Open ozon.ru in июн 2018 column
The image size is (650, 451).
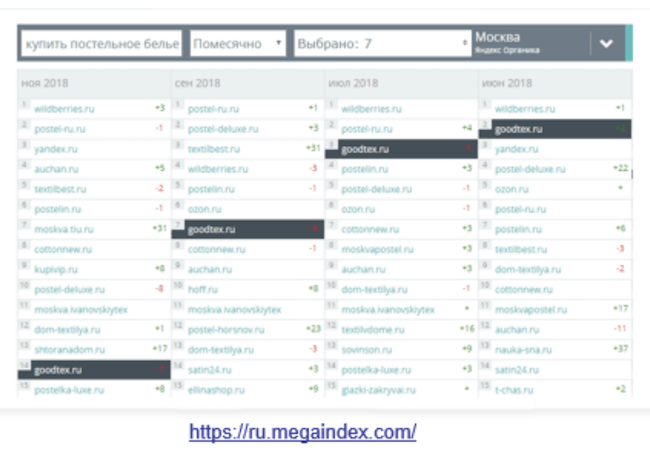[512, 189]
